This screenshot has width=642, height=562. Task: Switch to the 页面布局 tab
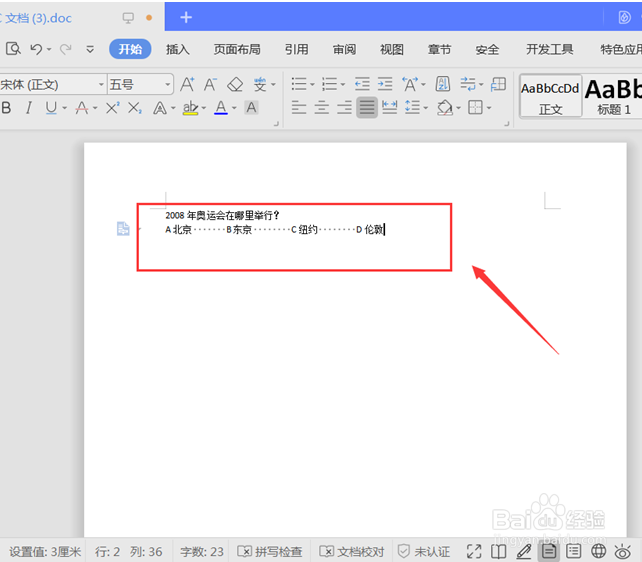(x=237, y=50)
